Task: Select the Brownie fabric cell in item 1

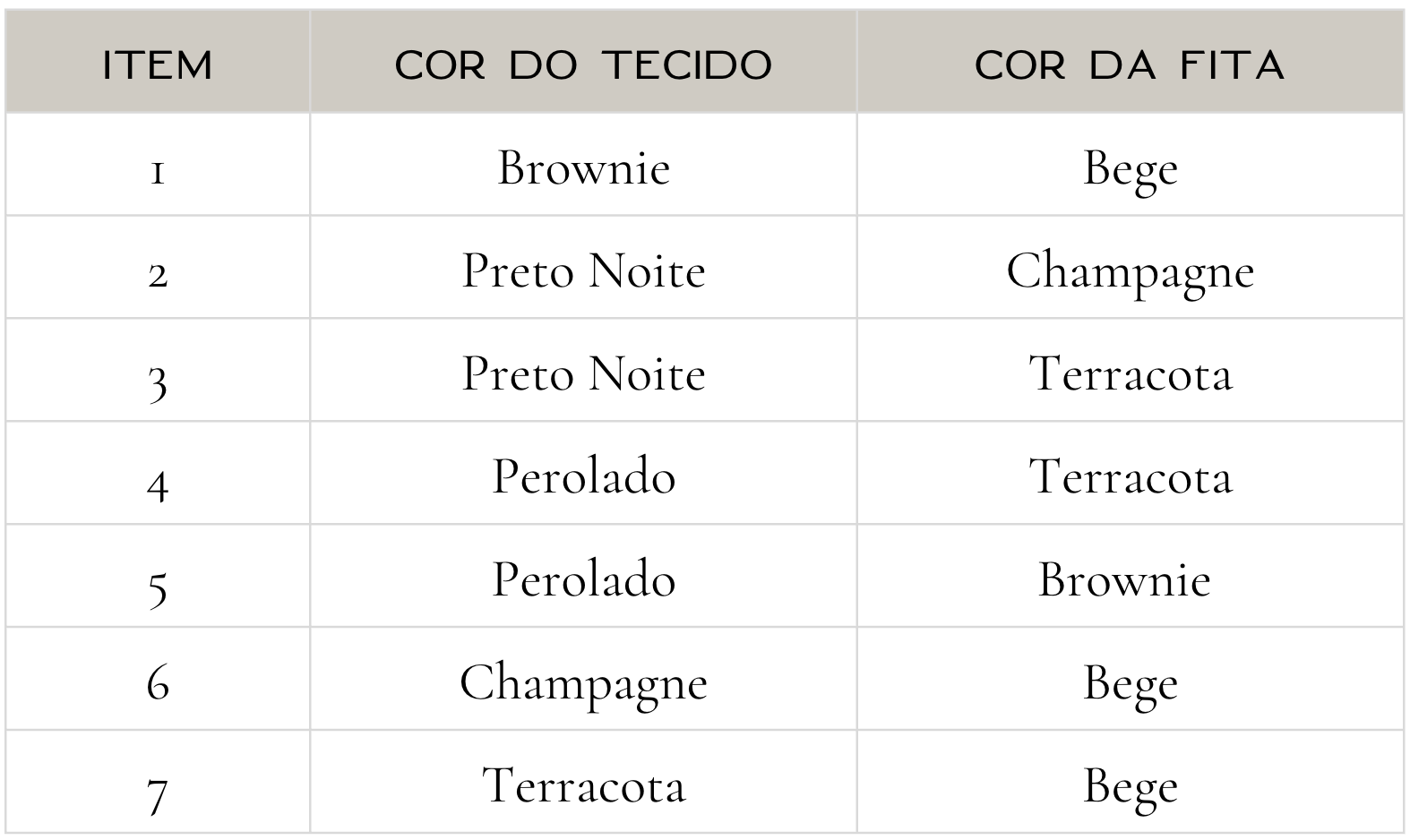Action: click(583, 167)
